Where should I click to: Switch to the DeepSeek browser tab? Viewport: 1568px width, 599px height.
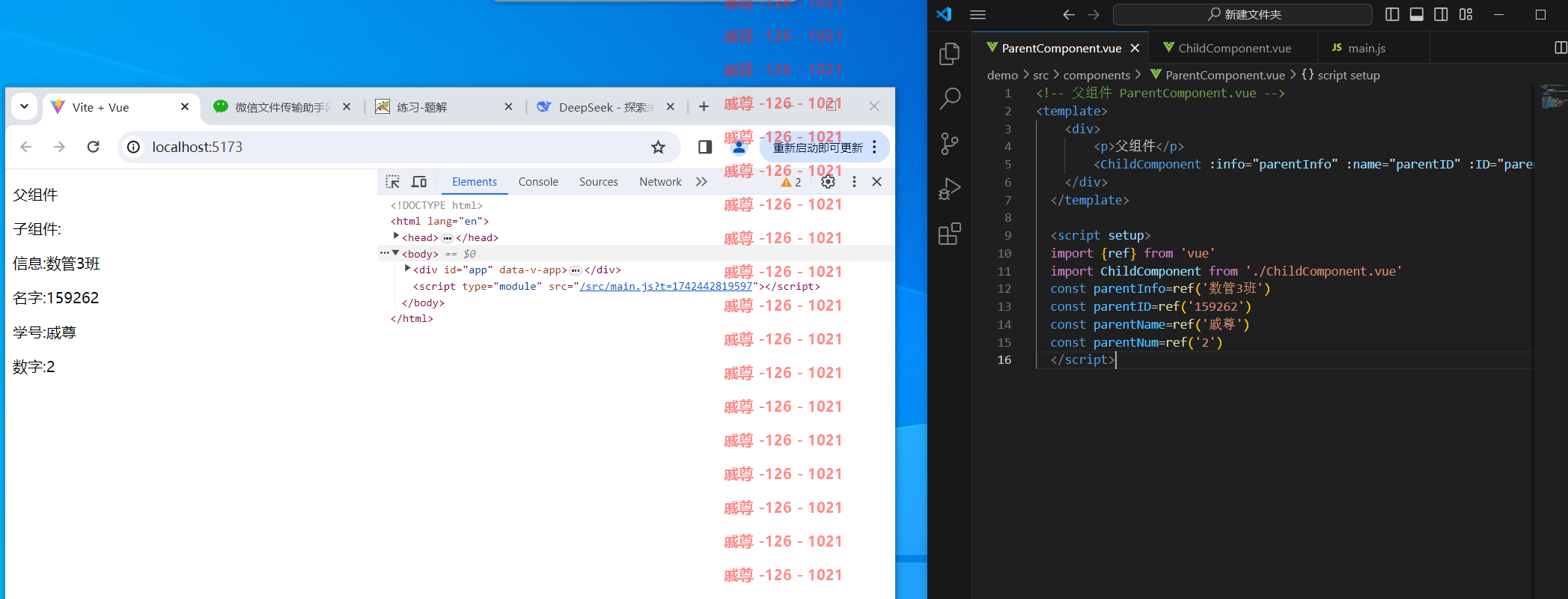point(605,107)
